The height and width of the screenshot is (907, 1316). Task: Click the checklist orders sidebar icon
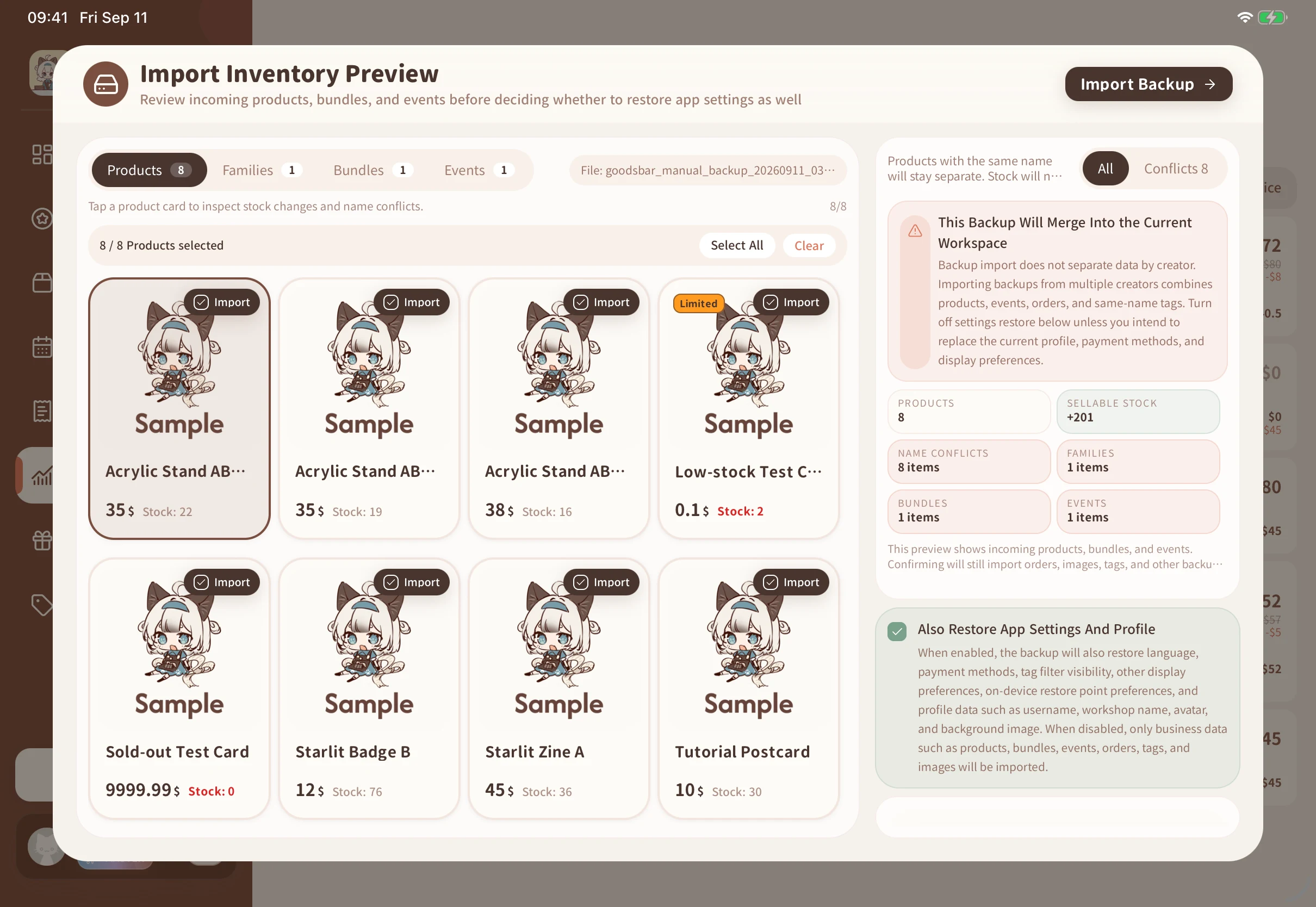(42, 411)
